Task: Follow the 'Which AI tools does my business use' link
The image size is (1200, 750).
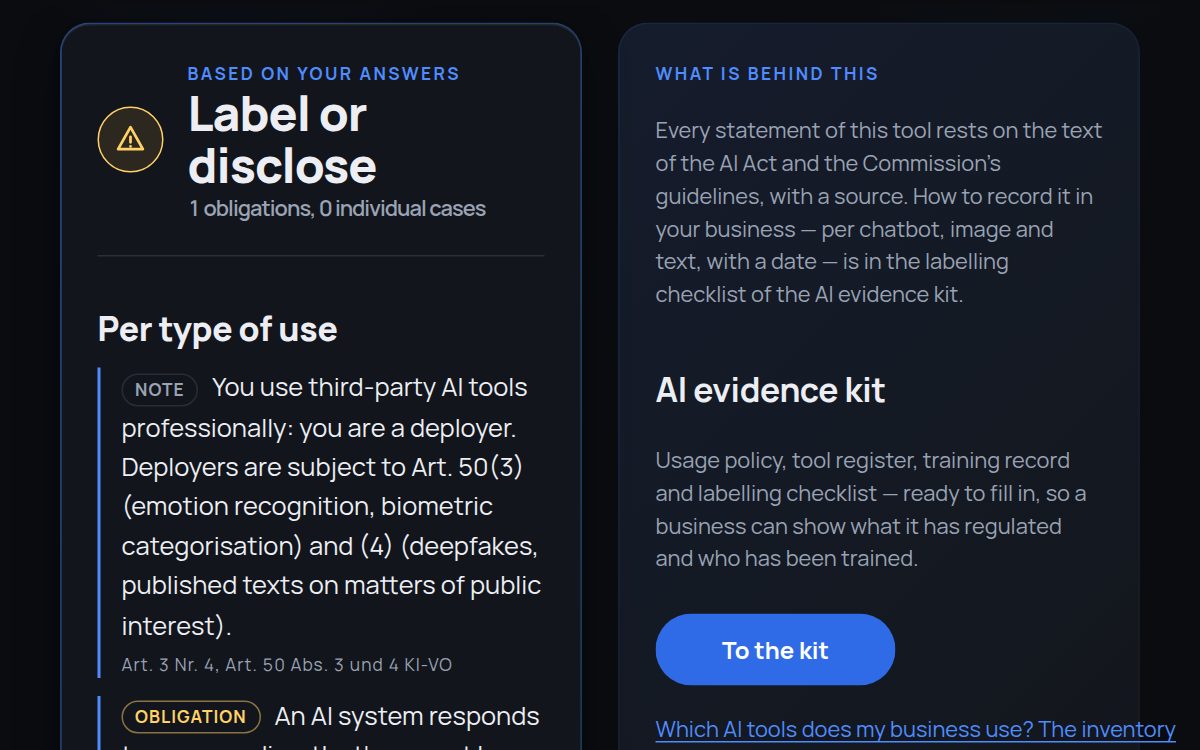Action: pos(915,729)
